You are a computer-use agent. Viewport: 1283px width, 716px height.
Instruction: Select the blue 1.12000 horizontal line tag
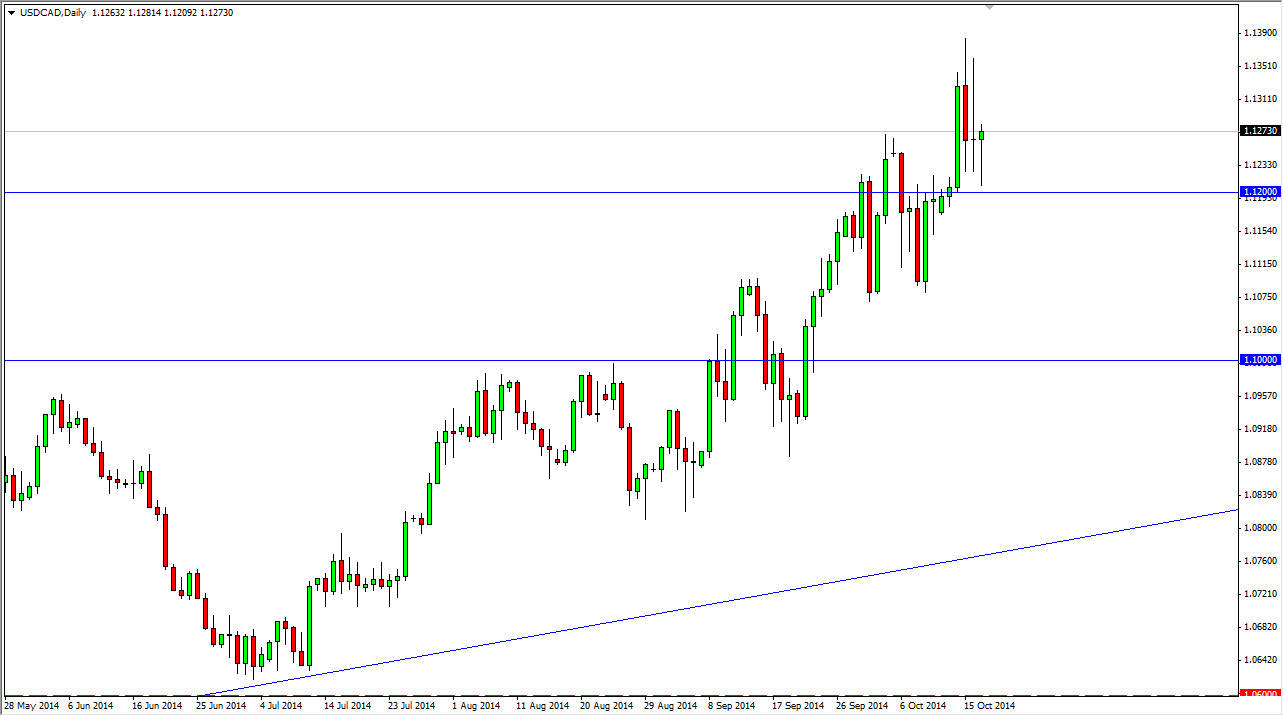point(1260,191)
